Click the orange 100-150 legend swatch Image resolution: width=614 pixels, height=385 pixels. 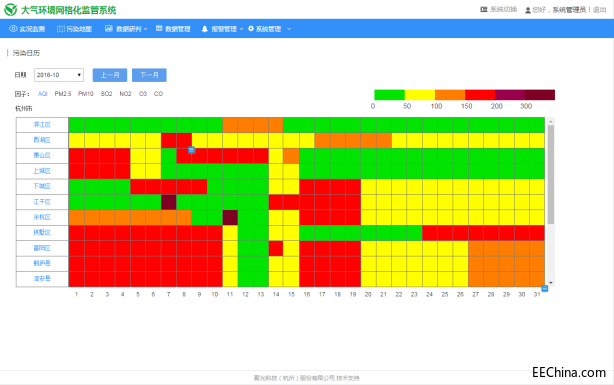[x=450, y=95]
